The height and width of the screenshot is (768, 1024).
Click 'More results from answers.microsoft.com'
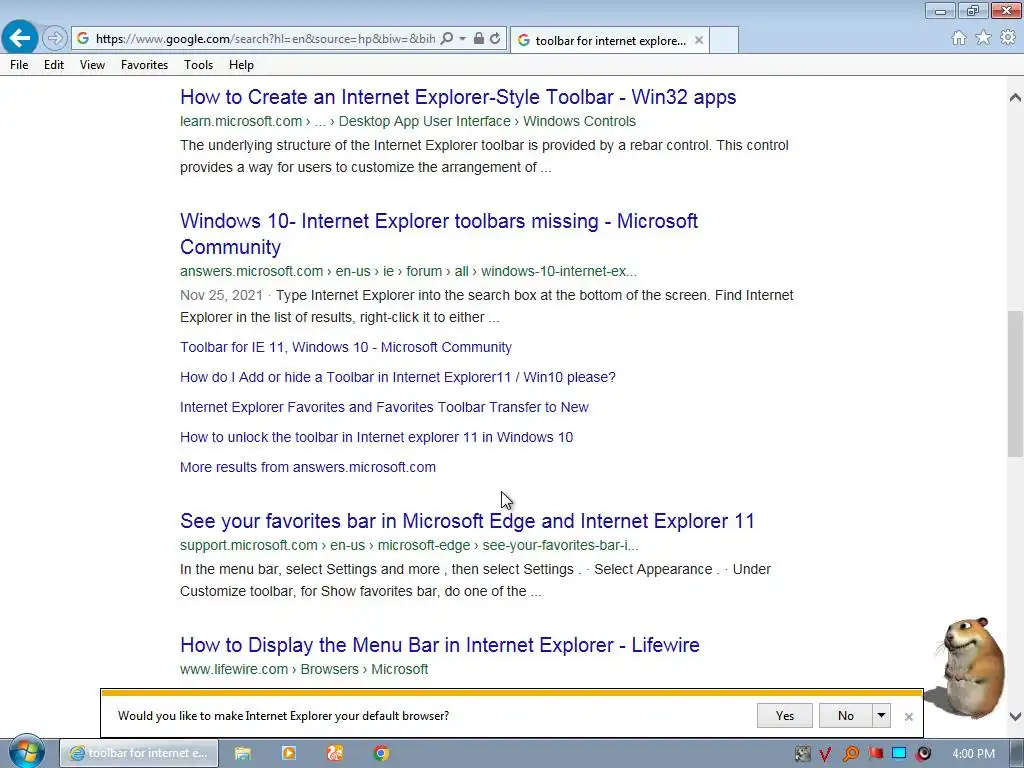tap(308, 468)
